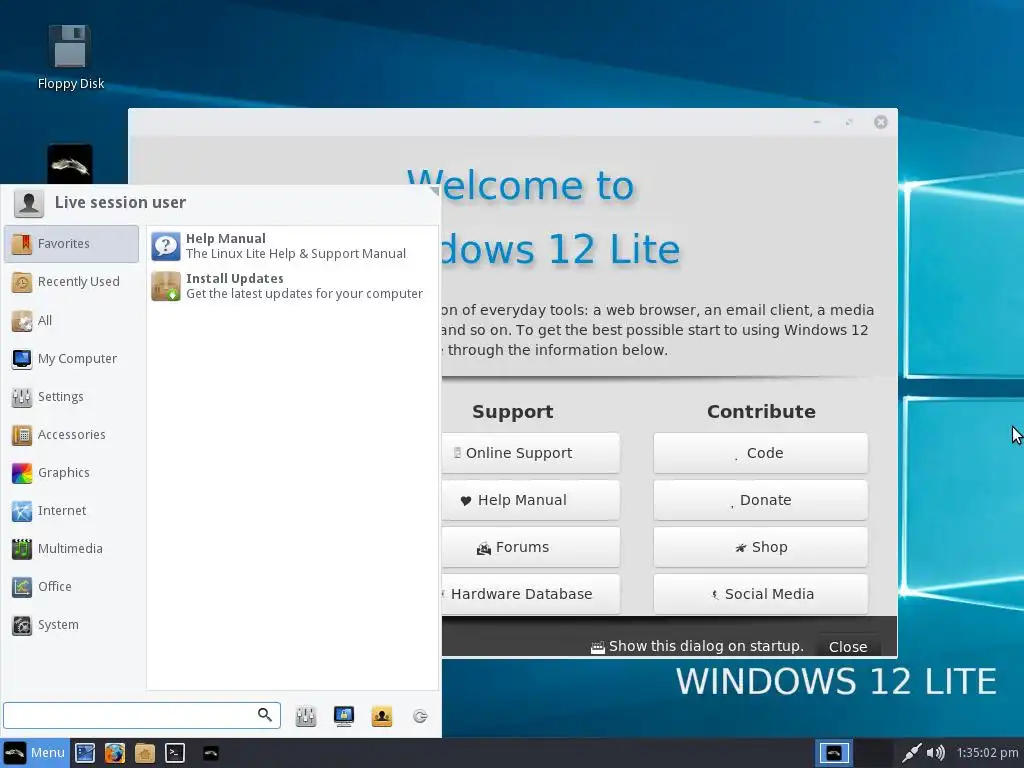Click the log out power icon
Image resolution: width=1024 pixels, height=768 pixels.
coord(420,716)
